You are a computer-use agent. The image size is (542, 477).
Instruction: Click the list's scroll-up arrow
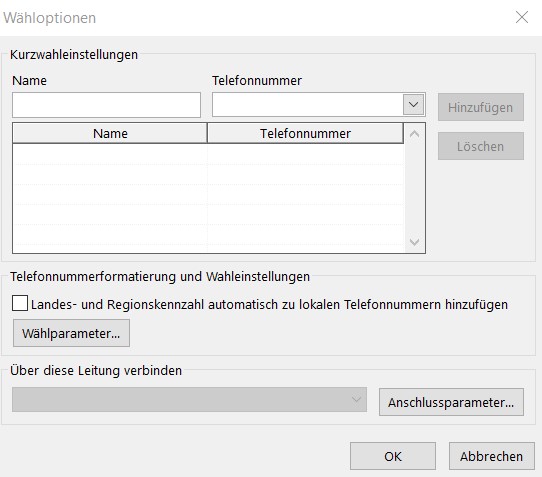tap(414, 134)
